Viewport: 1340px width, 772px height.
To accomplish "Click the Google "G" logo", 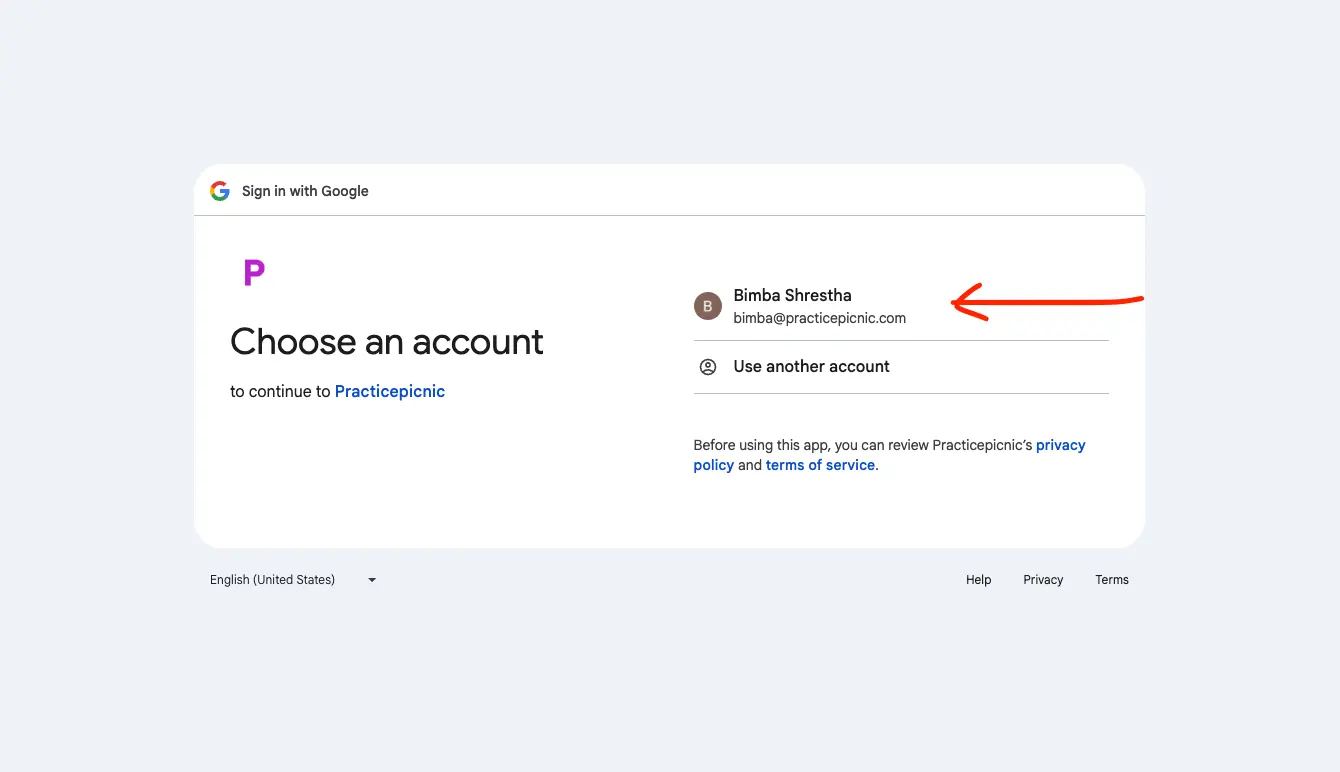I will [219, 191].
